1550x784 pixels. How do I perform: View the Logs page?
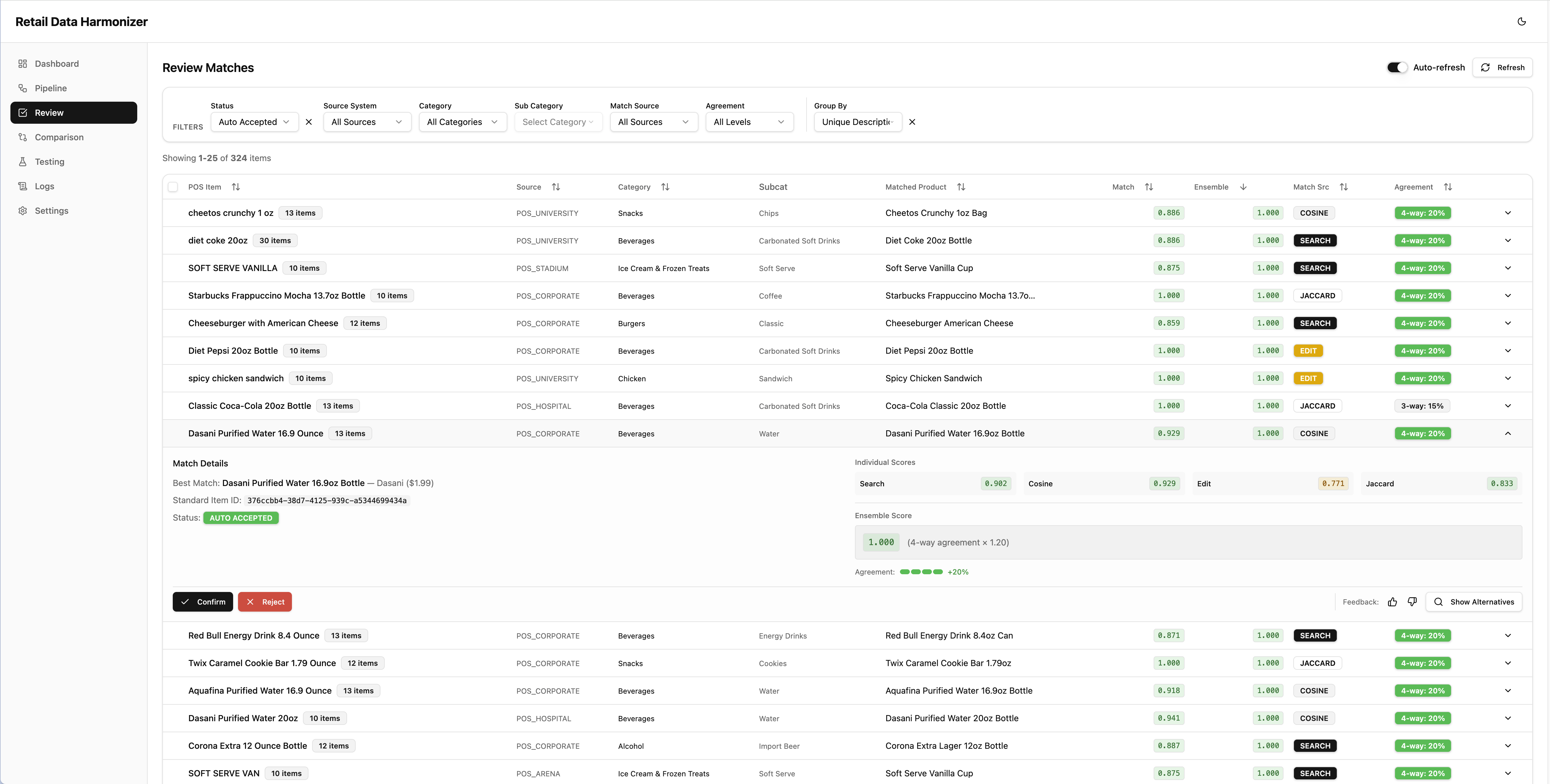coord(74,186)
